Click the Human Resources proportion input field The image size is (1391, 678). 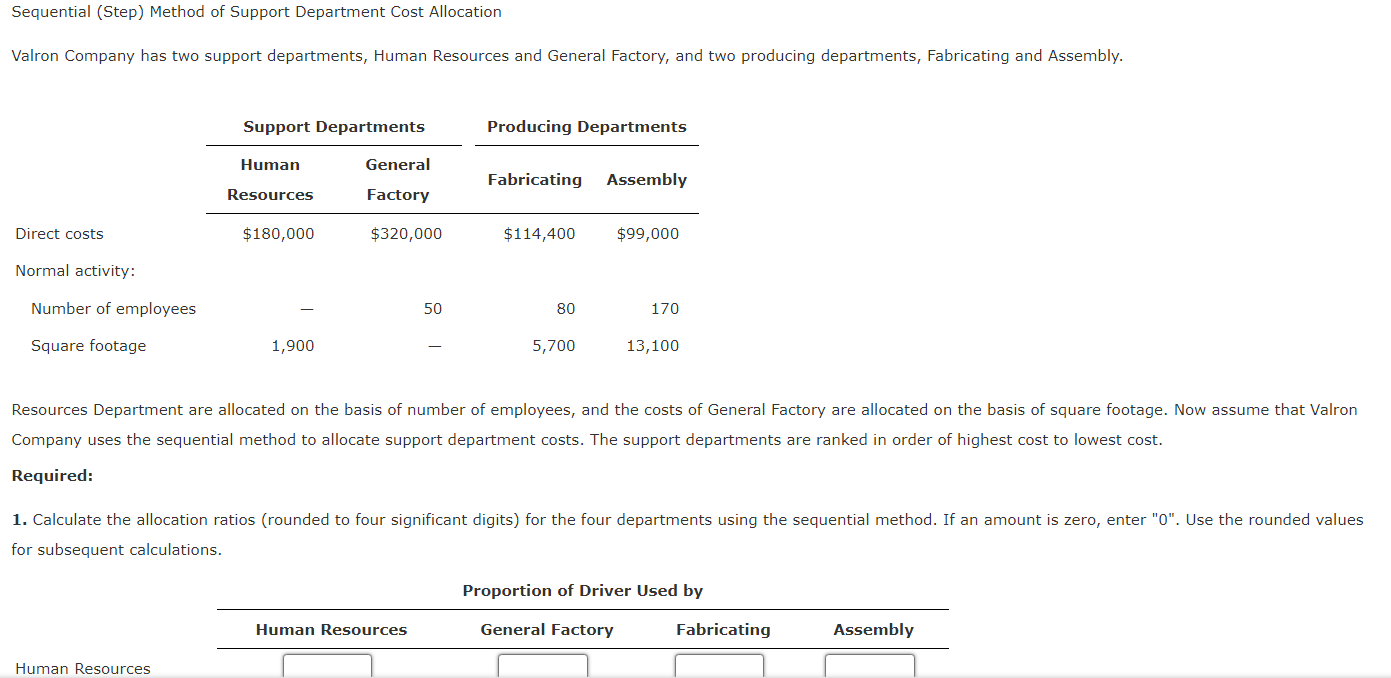327,666
